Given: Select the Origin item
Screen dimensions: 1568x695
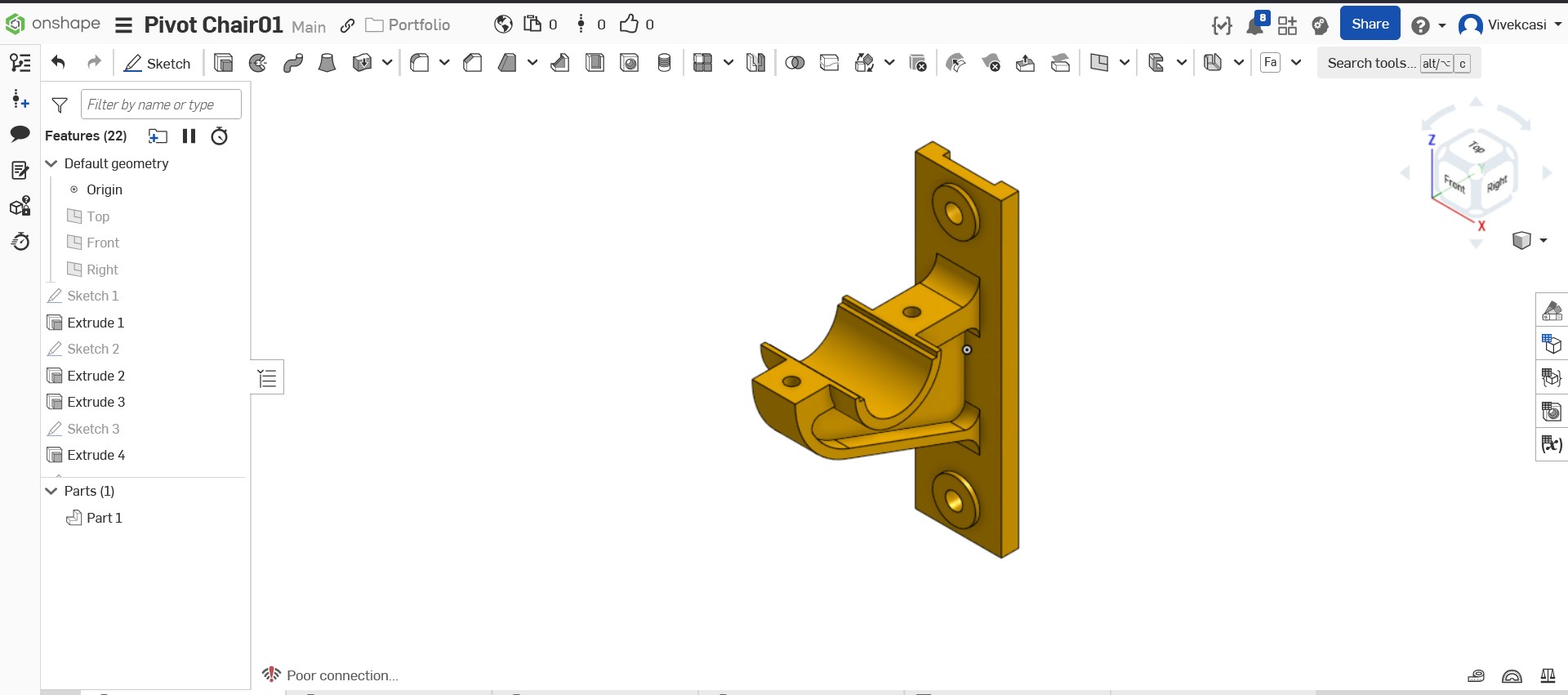Looking at the screenshot, I should (x=105, y=189).
